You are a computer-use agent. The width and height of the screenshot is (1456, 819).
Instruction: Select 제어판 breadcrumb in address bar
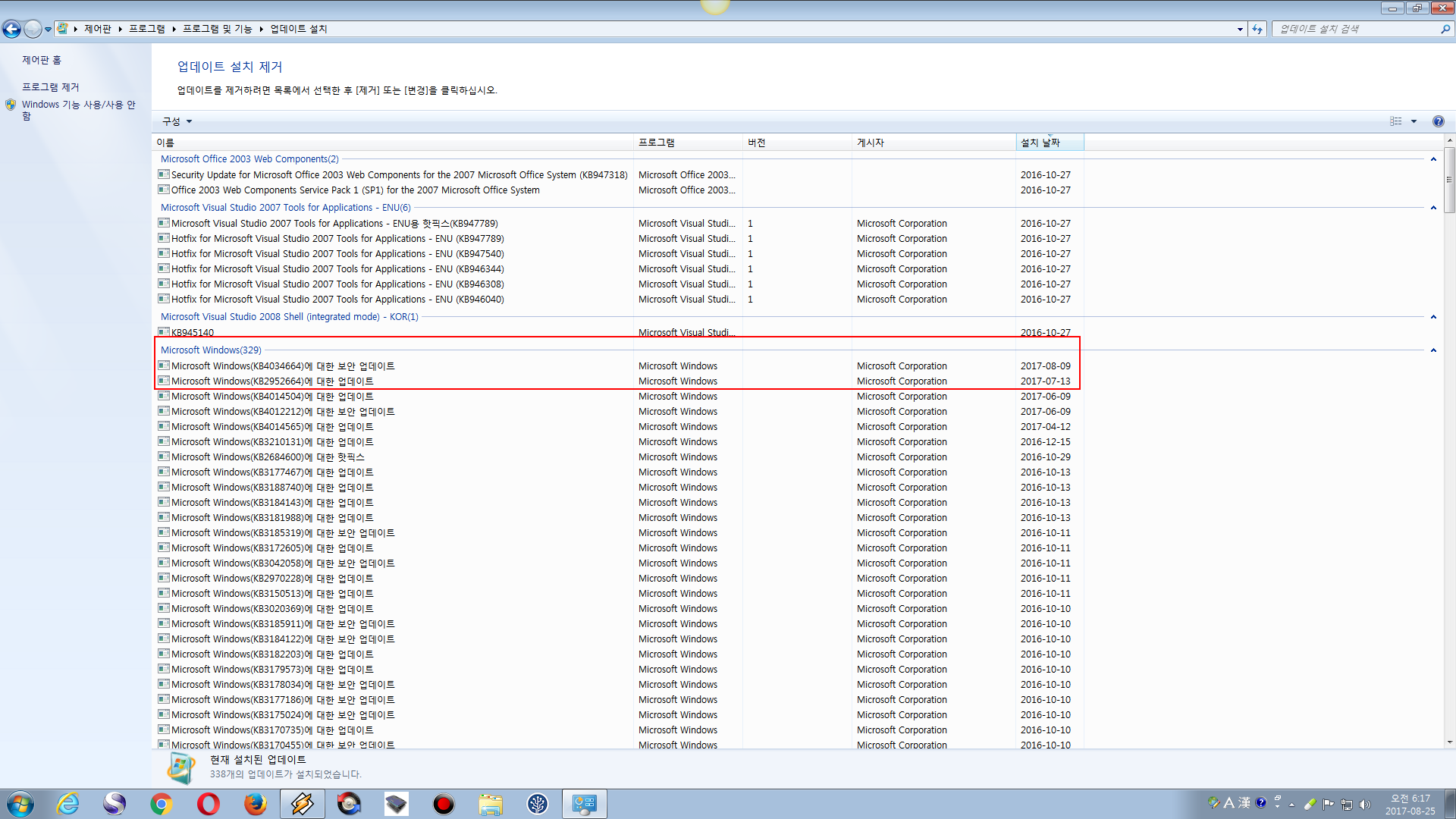(98, 29)
